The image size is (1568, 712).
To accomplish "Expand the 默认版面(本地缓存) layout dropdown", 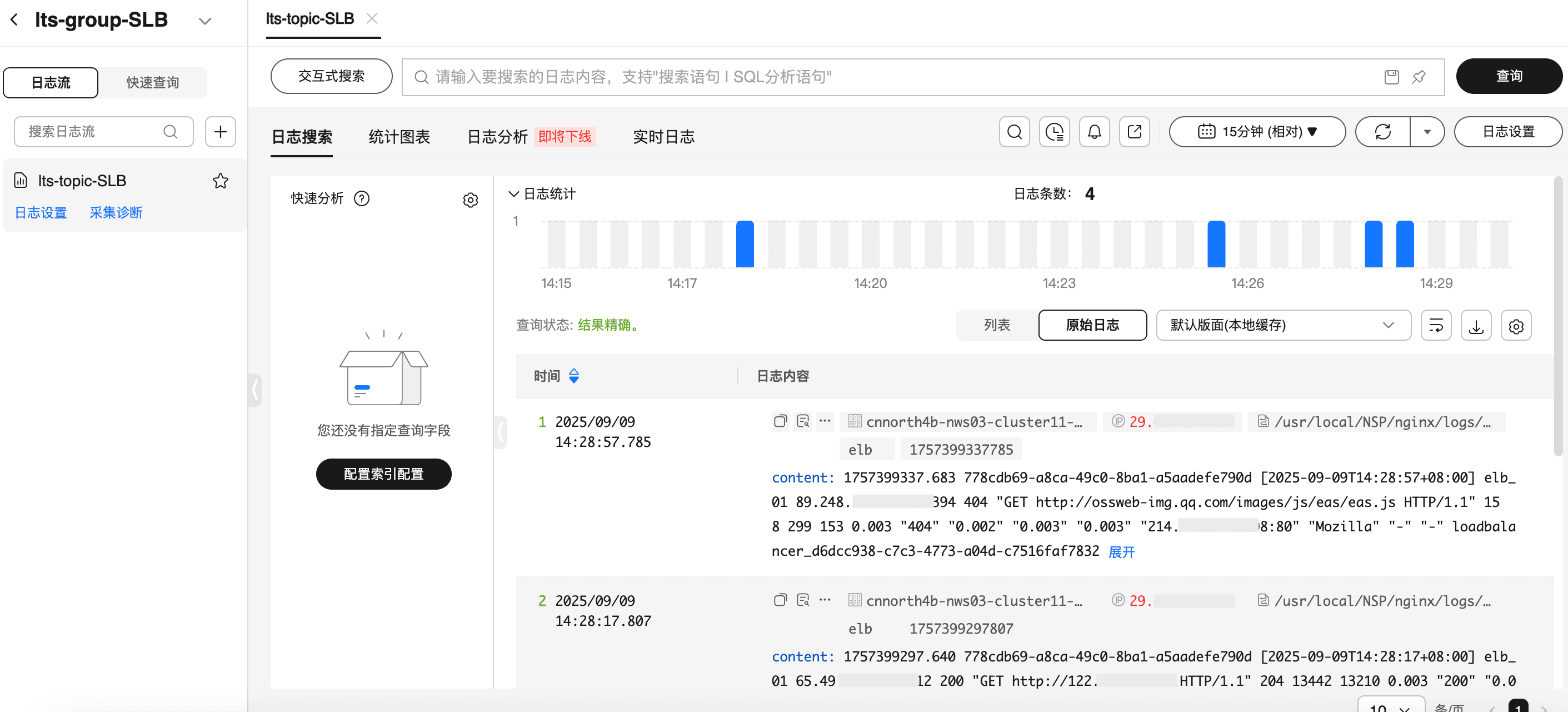I will (1282, 325).
